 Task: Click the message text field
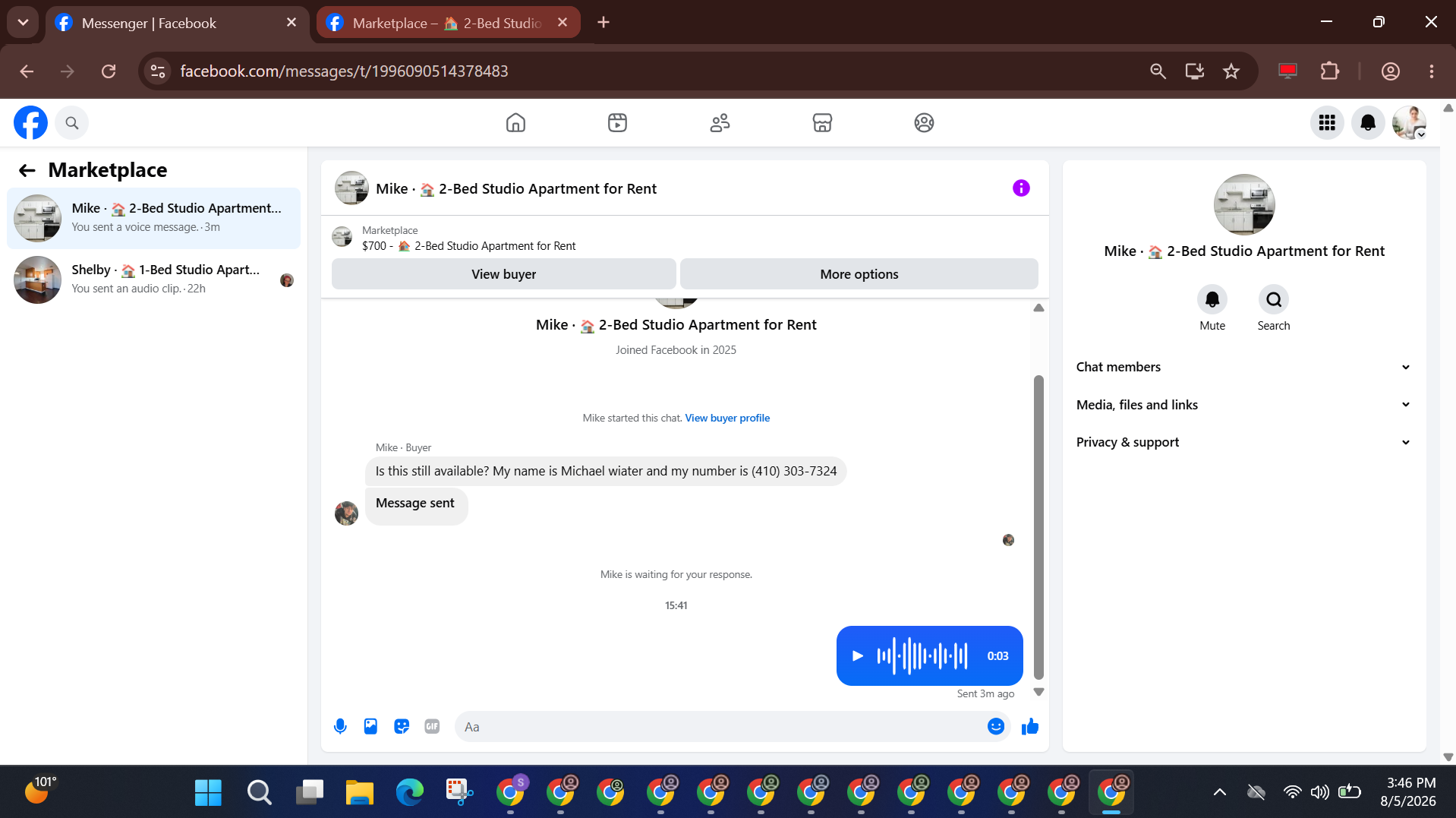click(x=721, y=727)
